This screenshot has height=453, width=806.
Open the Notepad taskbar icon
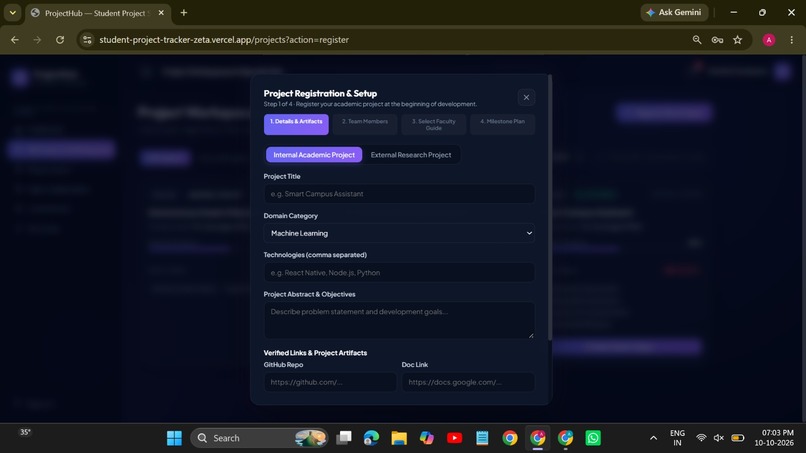coord(482,438)
